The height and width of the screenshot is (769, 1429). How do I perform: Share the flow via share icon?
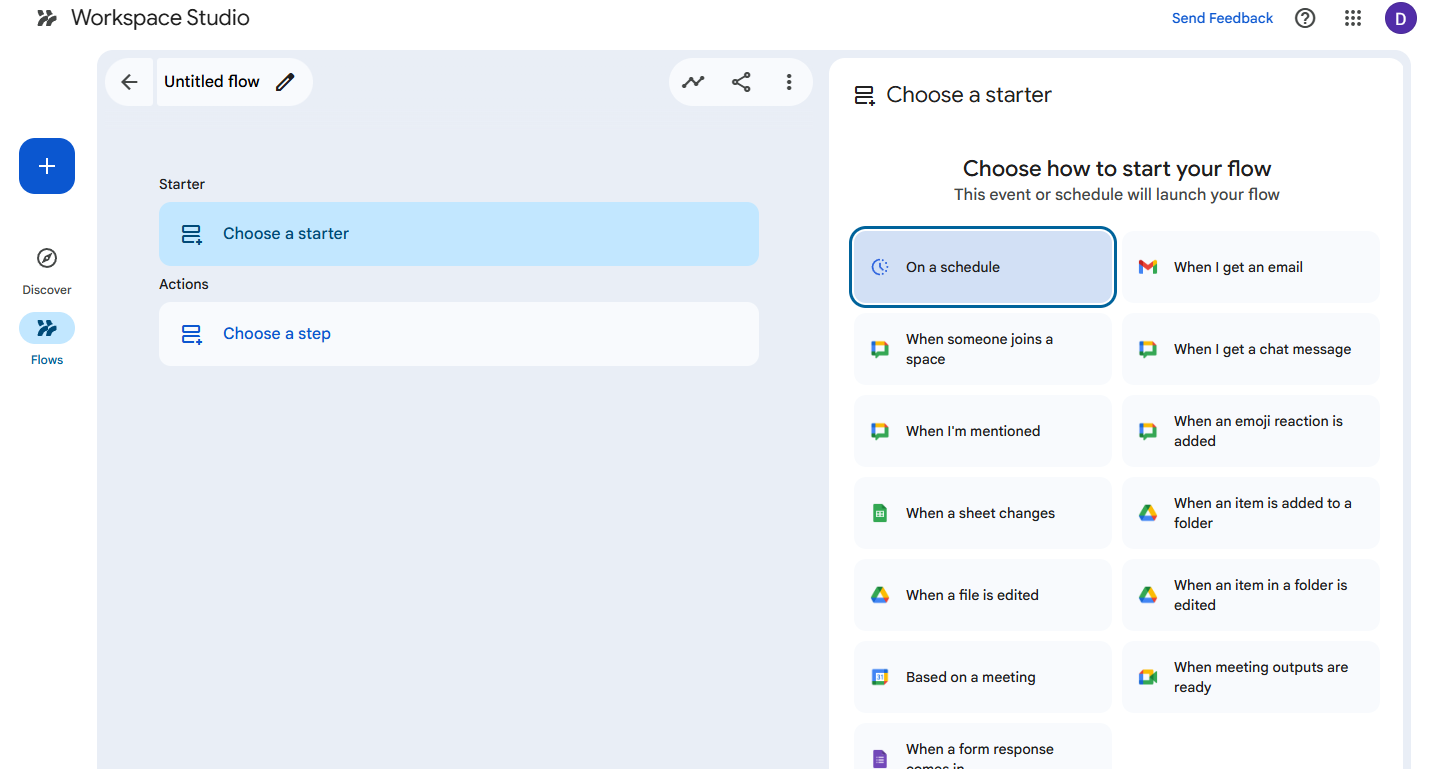coord(741,82)
